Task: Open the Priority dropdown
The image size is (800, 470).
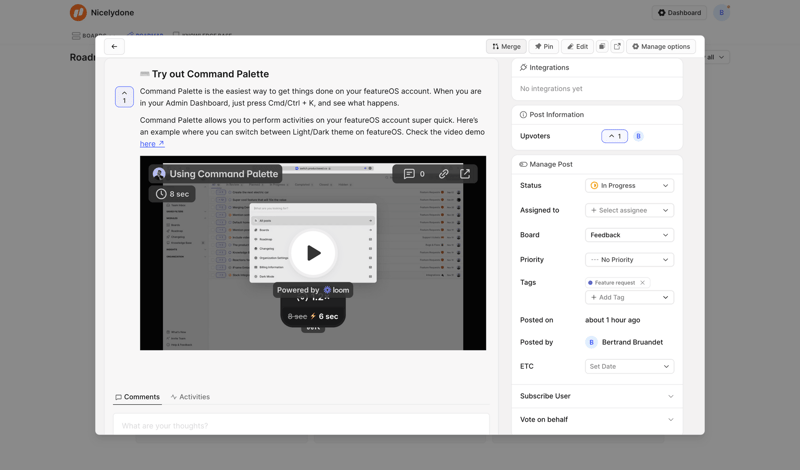Action: pos(629,260)
